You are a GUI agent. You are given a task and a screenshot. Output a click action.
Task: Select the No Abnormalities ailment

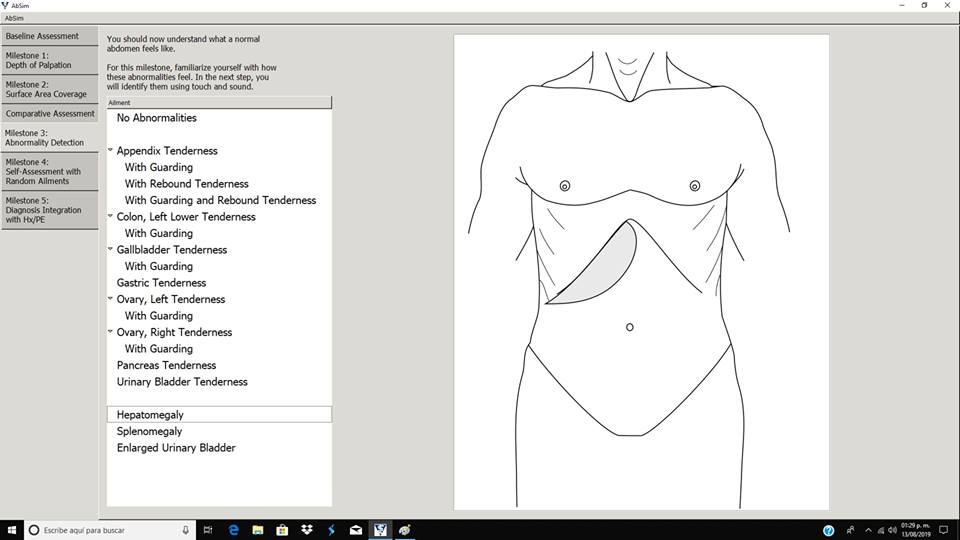point(157,118)
